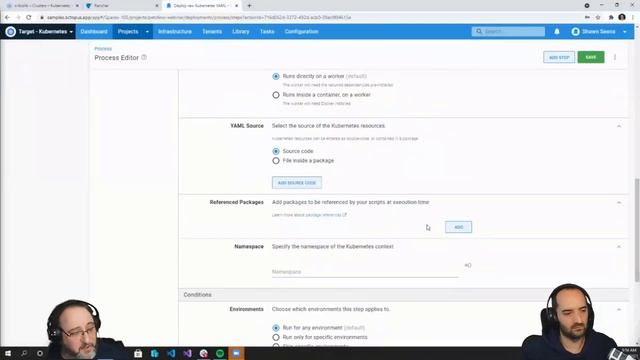Open the Library section

click(241, 31)
